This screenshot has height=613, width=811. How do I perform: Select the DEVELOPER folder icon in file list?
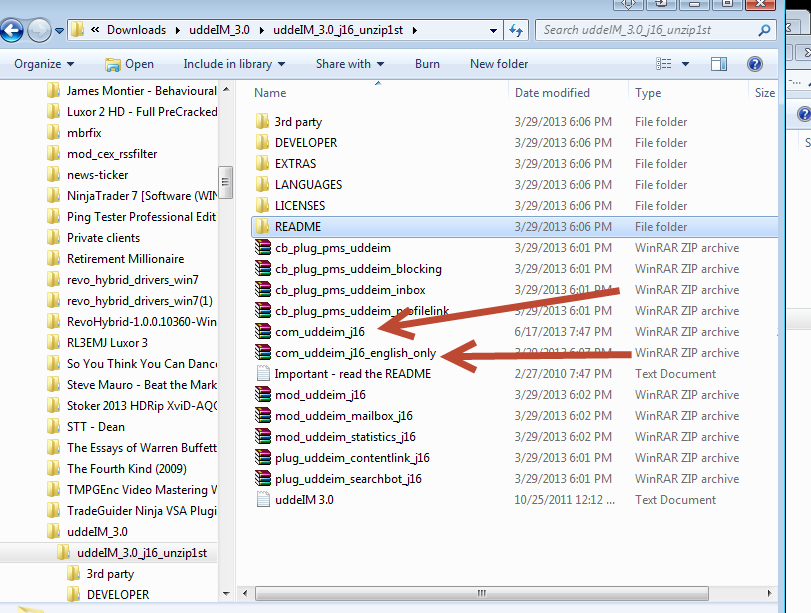(263, 142)
